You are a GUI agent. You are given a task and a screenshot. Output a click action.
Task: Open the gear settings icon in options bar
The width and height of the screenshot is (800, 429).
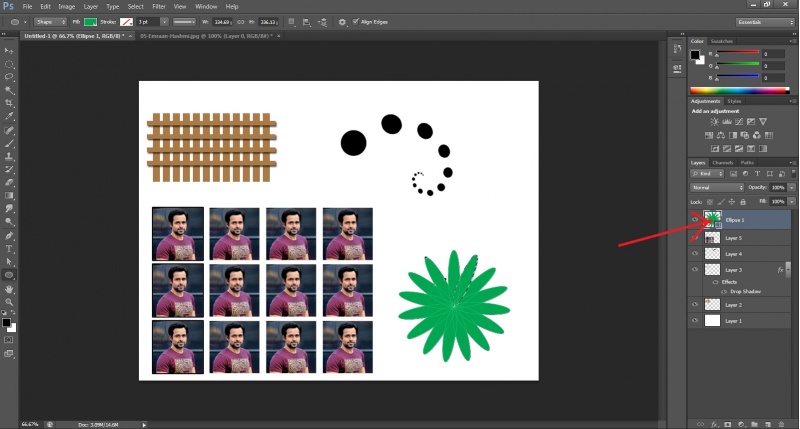coord(342,21)
